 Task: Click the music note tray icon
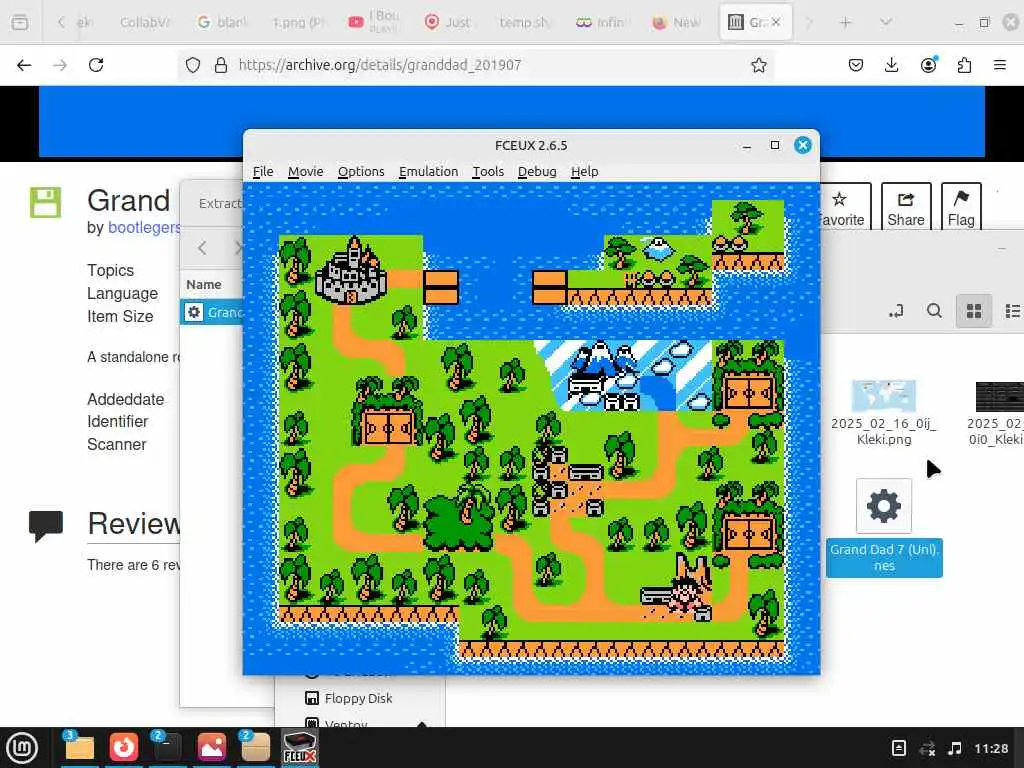pos(954,748)
